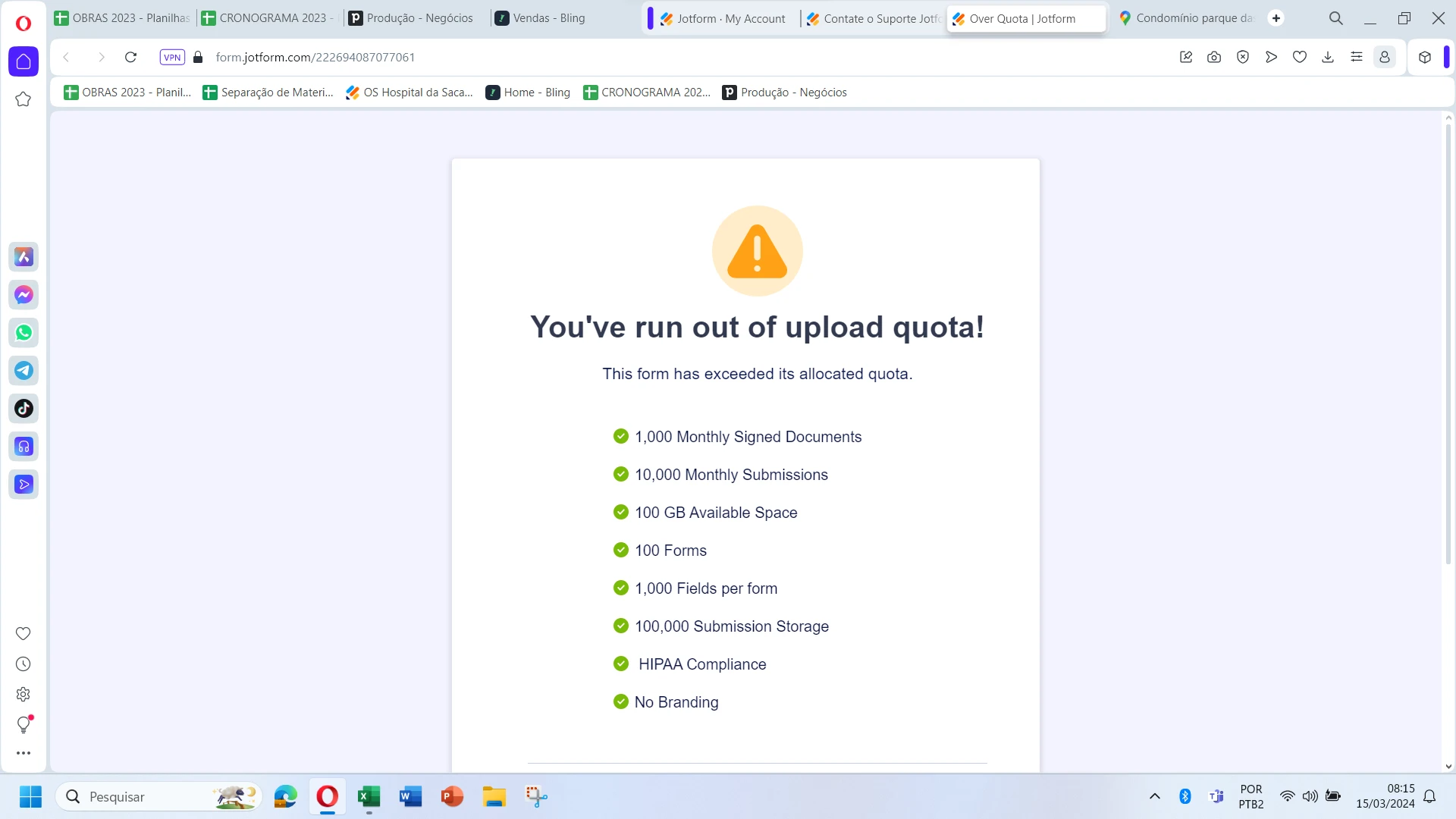This screenshot has height=819, width=1456.
Task: Open the Home - Bling bookmark
Action: pyautogui.click(x=529, y=92)
